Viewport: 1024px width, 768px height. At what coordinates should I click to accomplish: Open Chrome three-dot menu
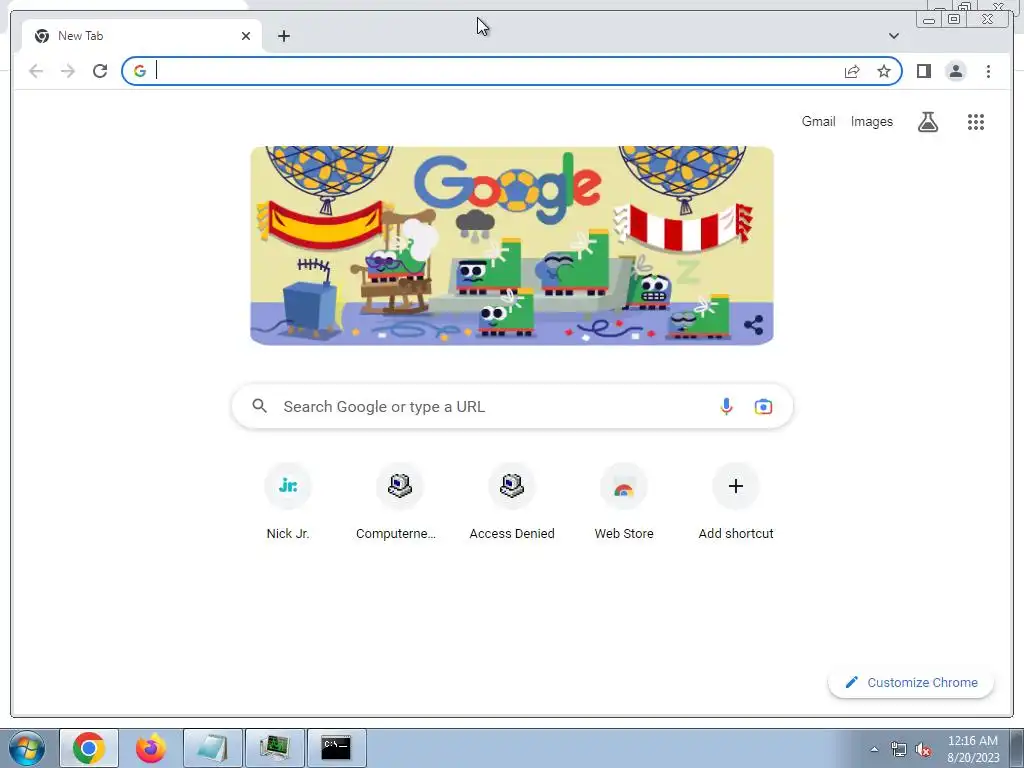(x=988, y=71)
